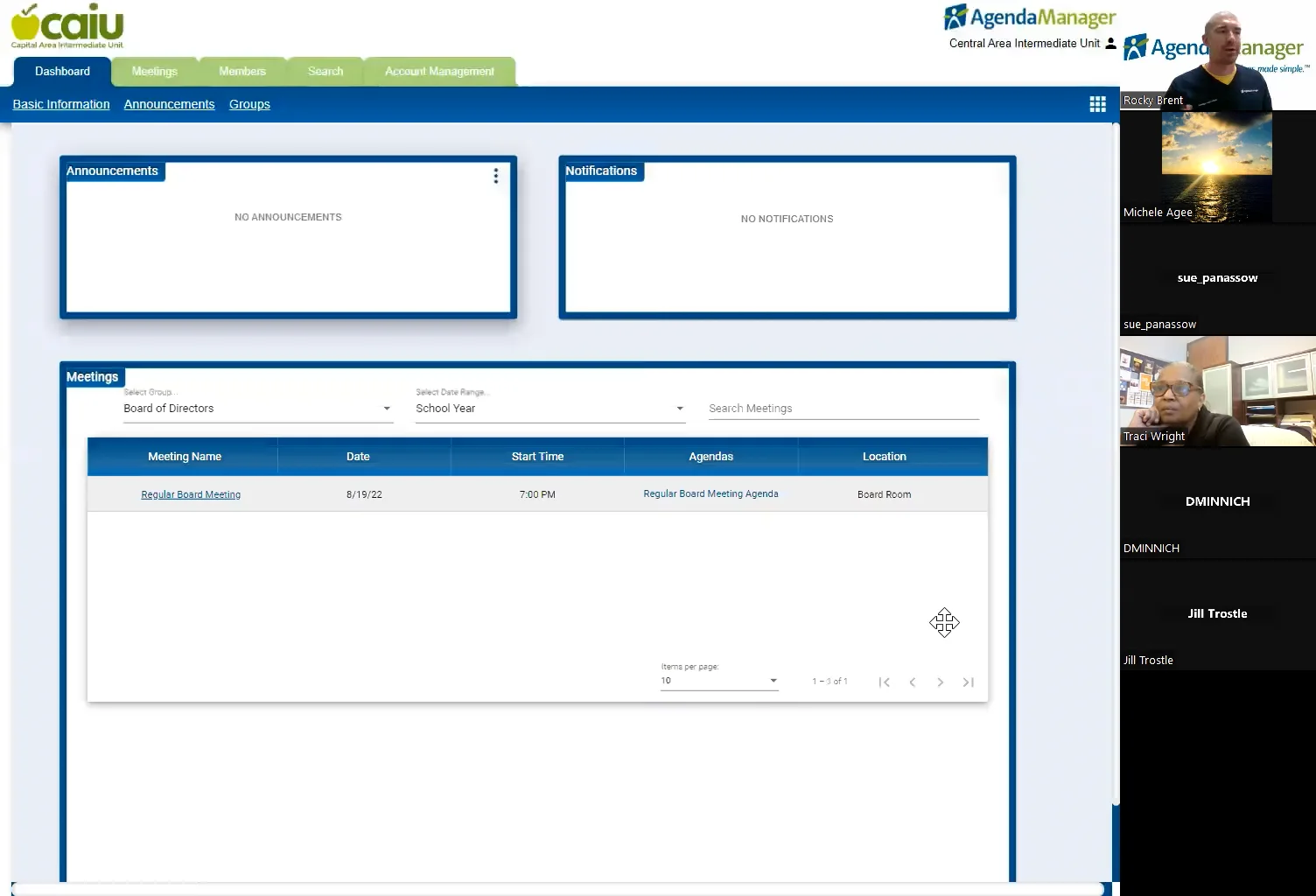Open the Members tab
The width and height of the screenshot is (1316, 896).
(x=242, y=72)
